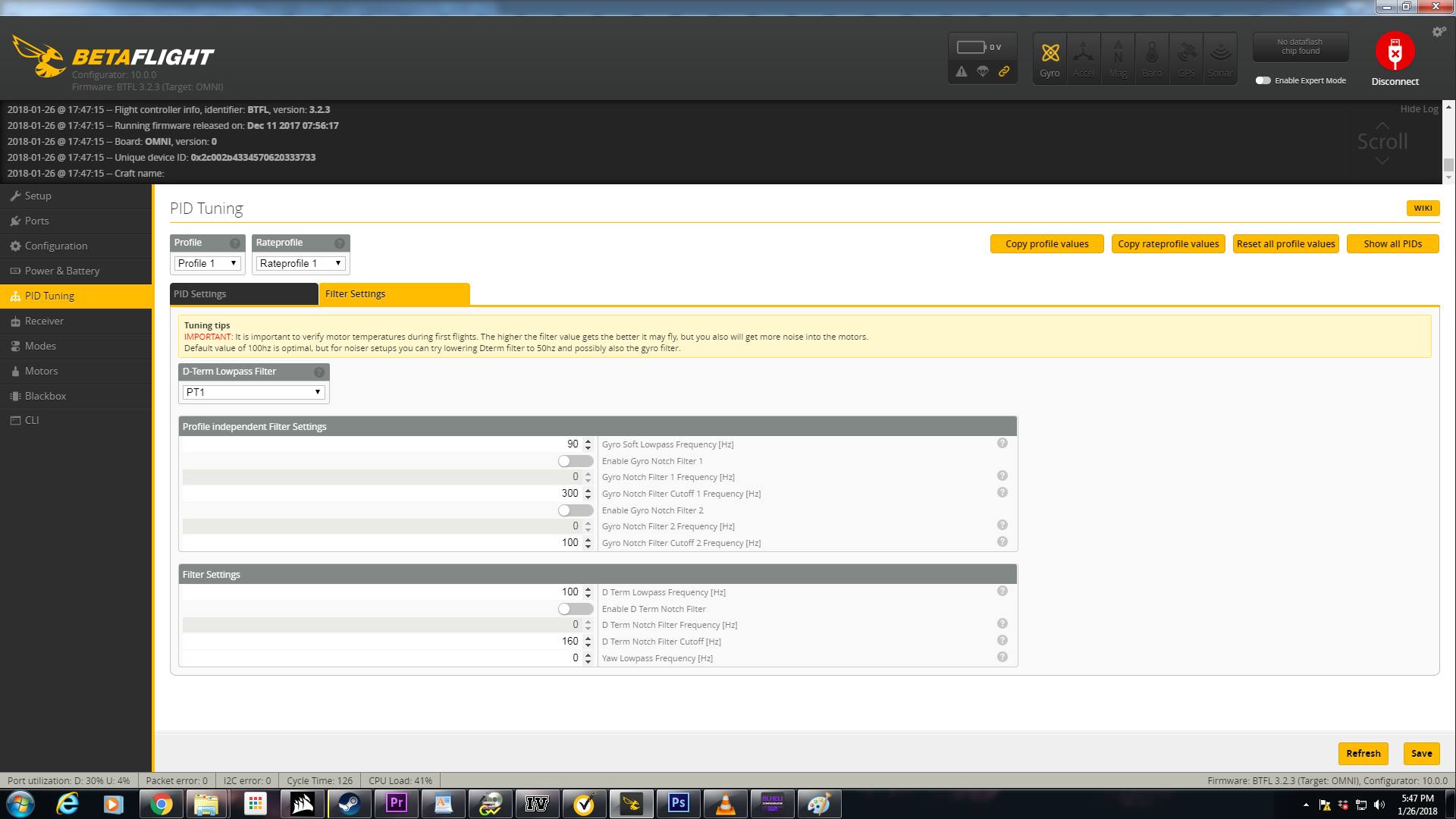
Task: Expand the D-Term Lowpass Filter PT1 dropdown
Action: coord(253,392)
